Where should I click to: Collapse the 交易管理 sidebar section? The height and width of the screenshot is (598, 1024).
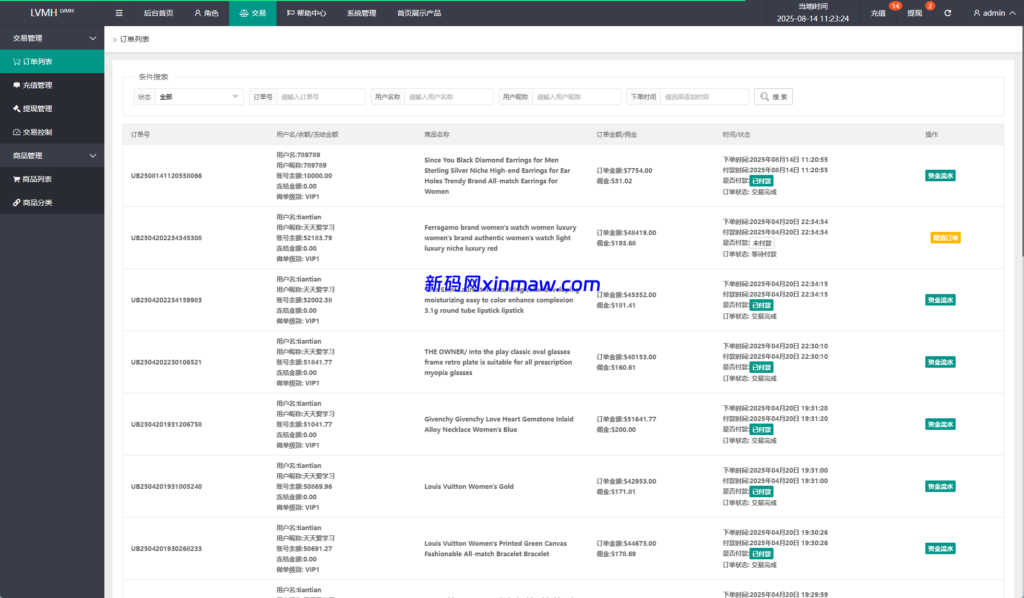pos(52,37)
